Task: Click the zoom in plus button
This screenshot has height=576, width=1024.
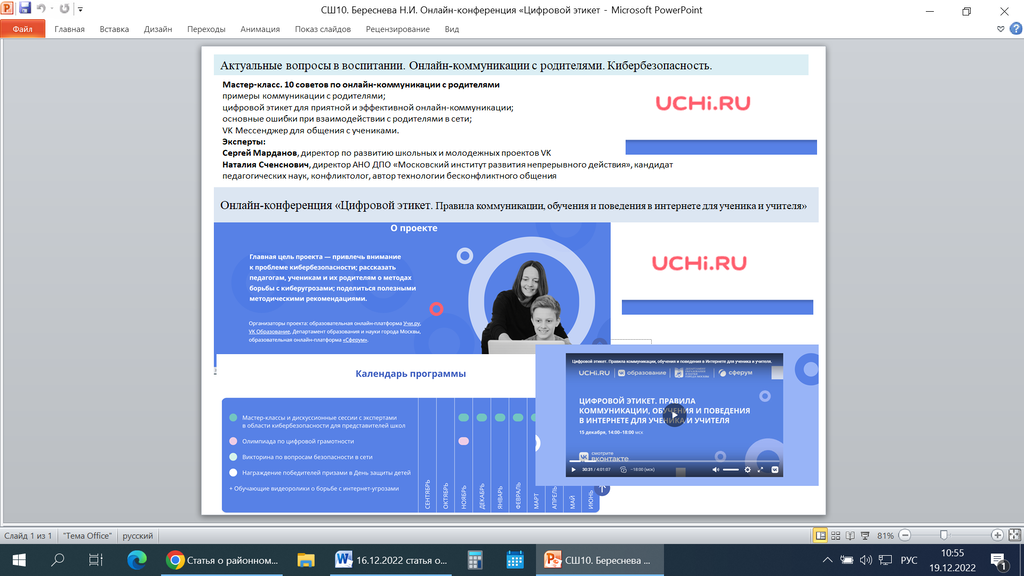Action: (x=997, y=536)
